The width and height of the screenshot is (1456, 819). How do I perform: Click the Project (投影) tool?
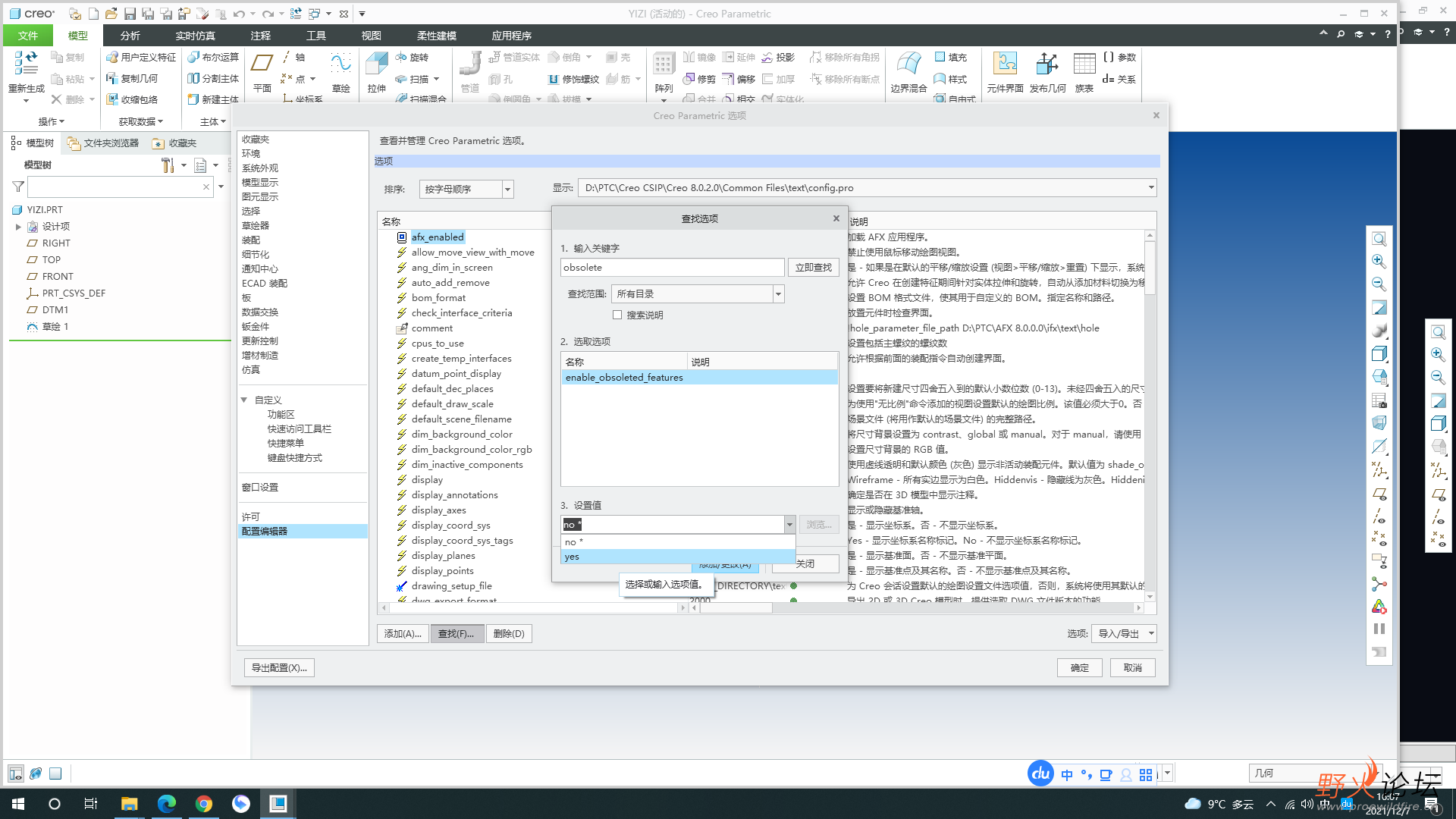coord(778,58)
